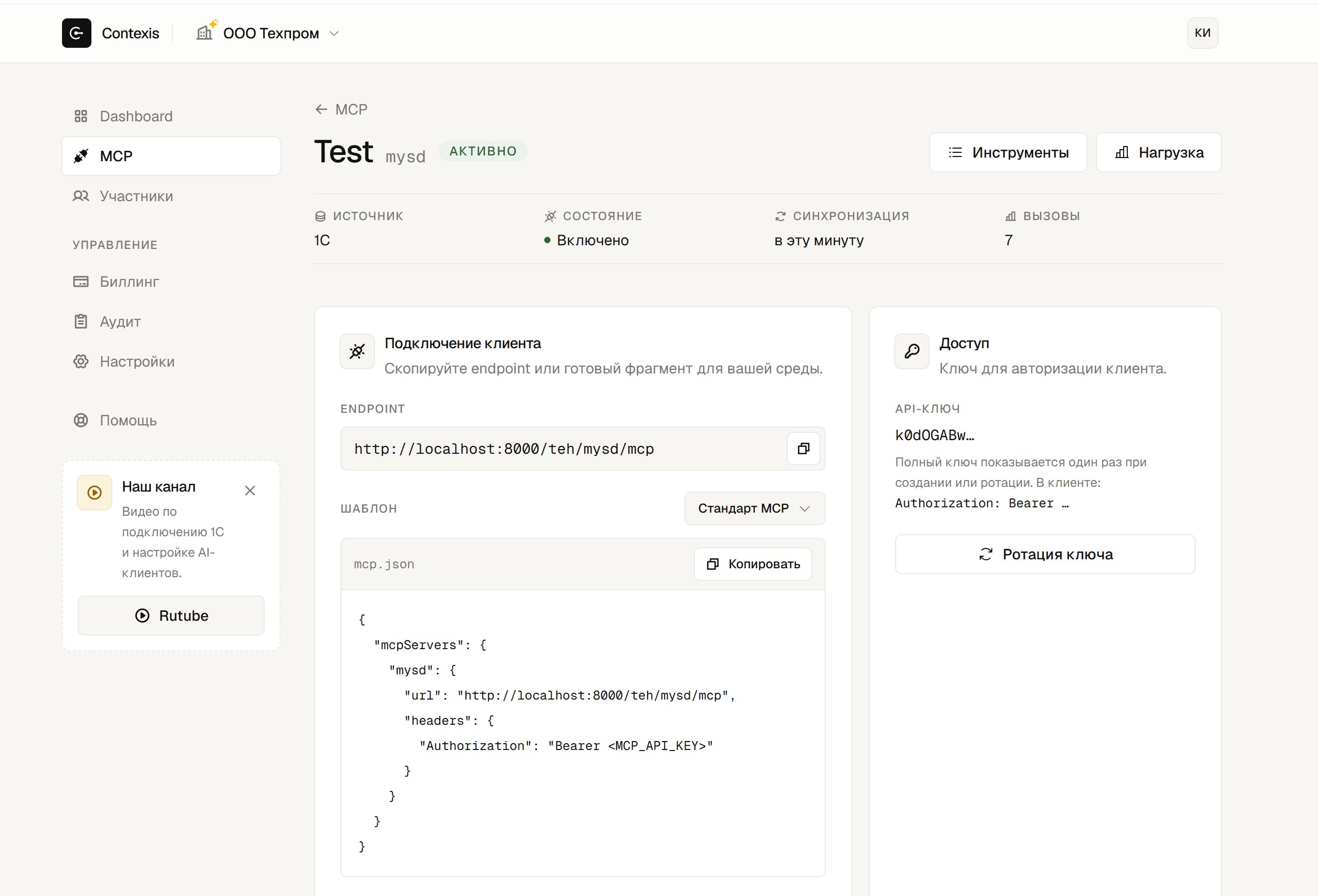Viewport: 1318px width, 896px height.
Task: Click the play icon inside Rutube button
Action: pos(142,616)
